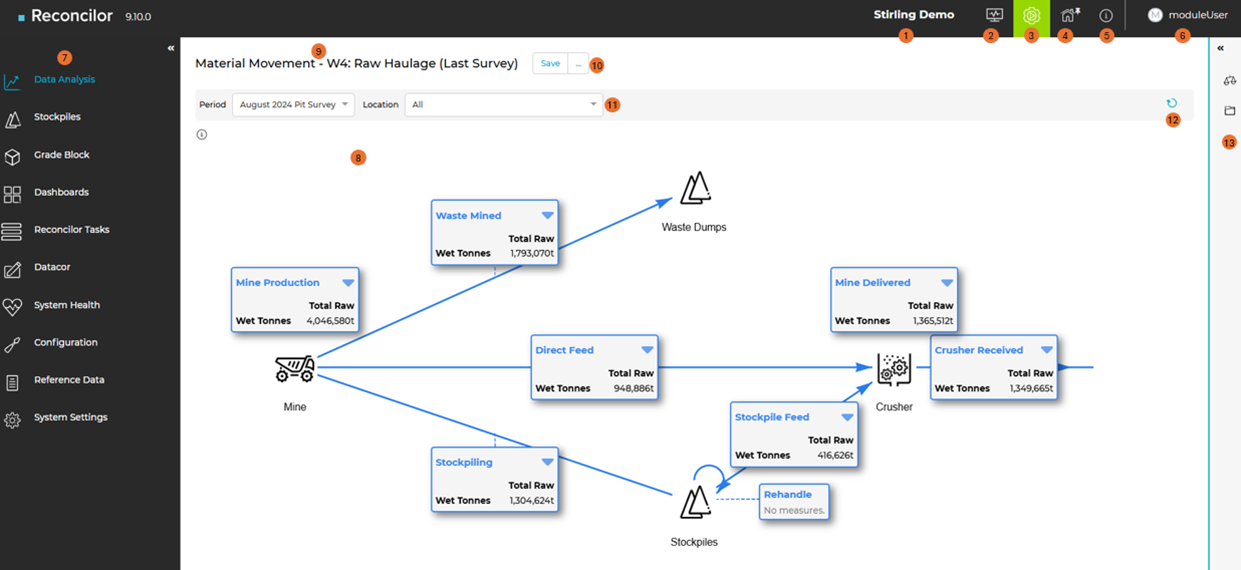This screenshot has height=570, width=1241.
Task: Click the Mine truck icon
Action: pos(295,369)
